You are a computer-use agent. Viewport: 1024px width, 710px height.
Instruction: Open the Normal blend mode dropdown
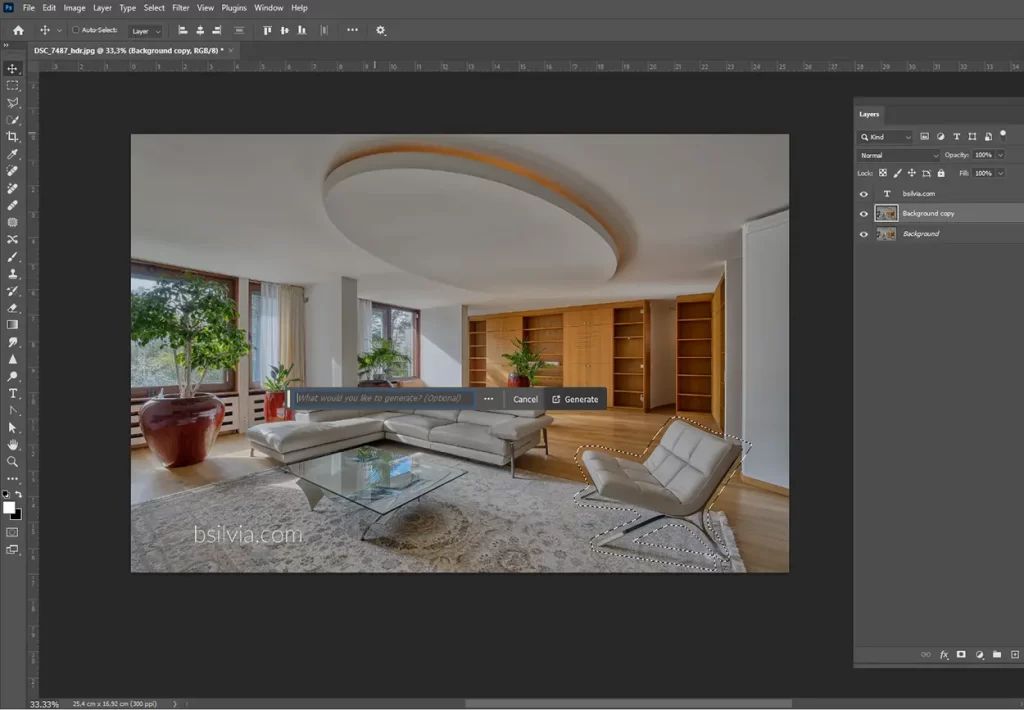click(x=898, y=155)
